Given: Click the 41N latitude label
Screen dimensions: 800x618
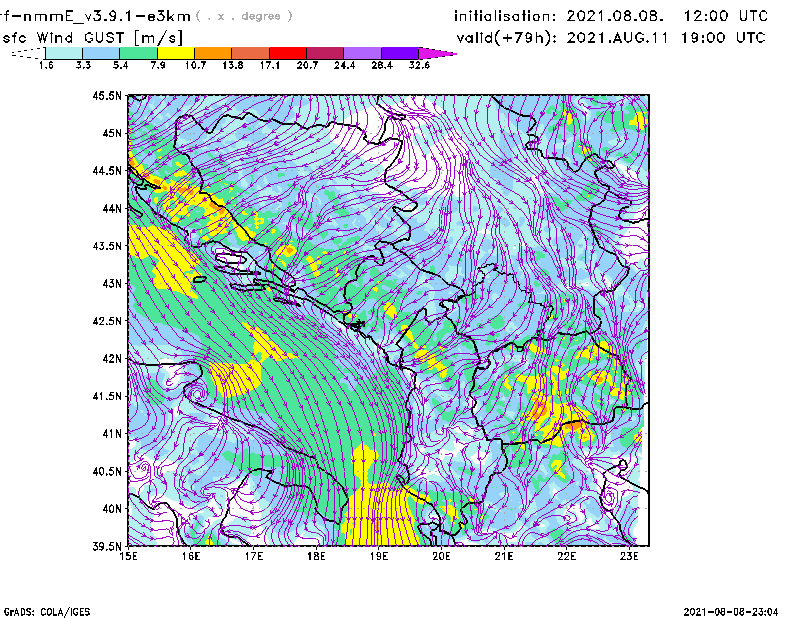Looking at the screenshot, I should click(x=112, y=434).
